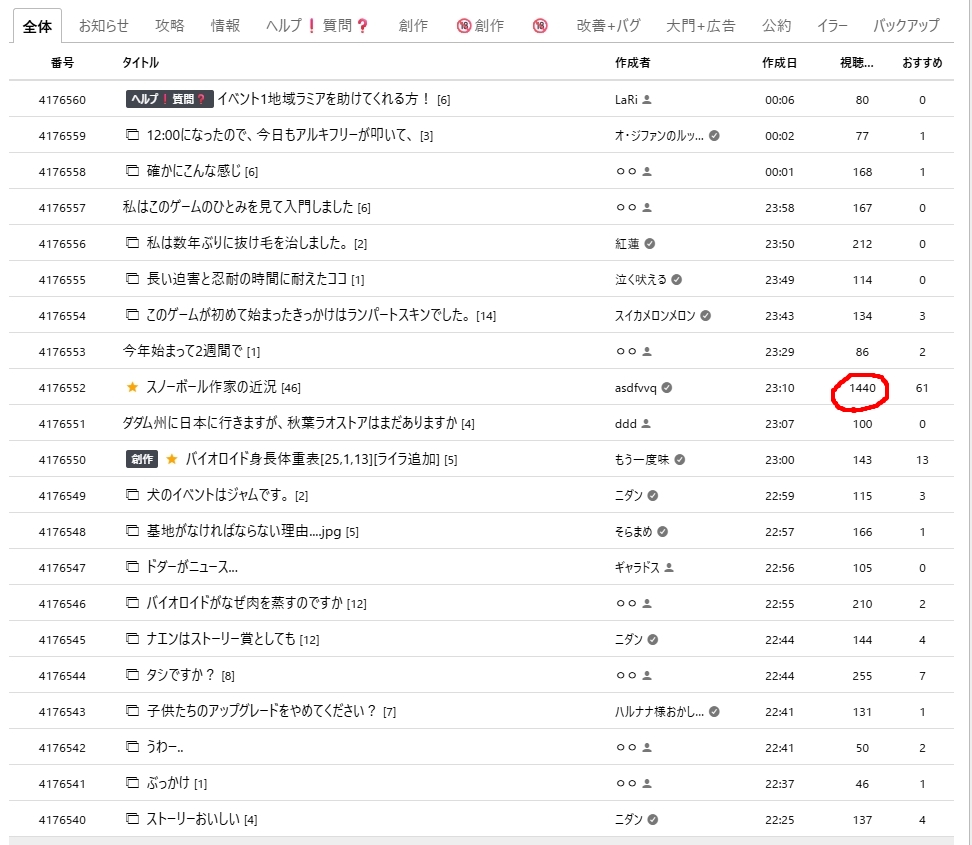Click the 作成日 column header
This screenshot has width=972, height=845.
(x=779, y=62)
